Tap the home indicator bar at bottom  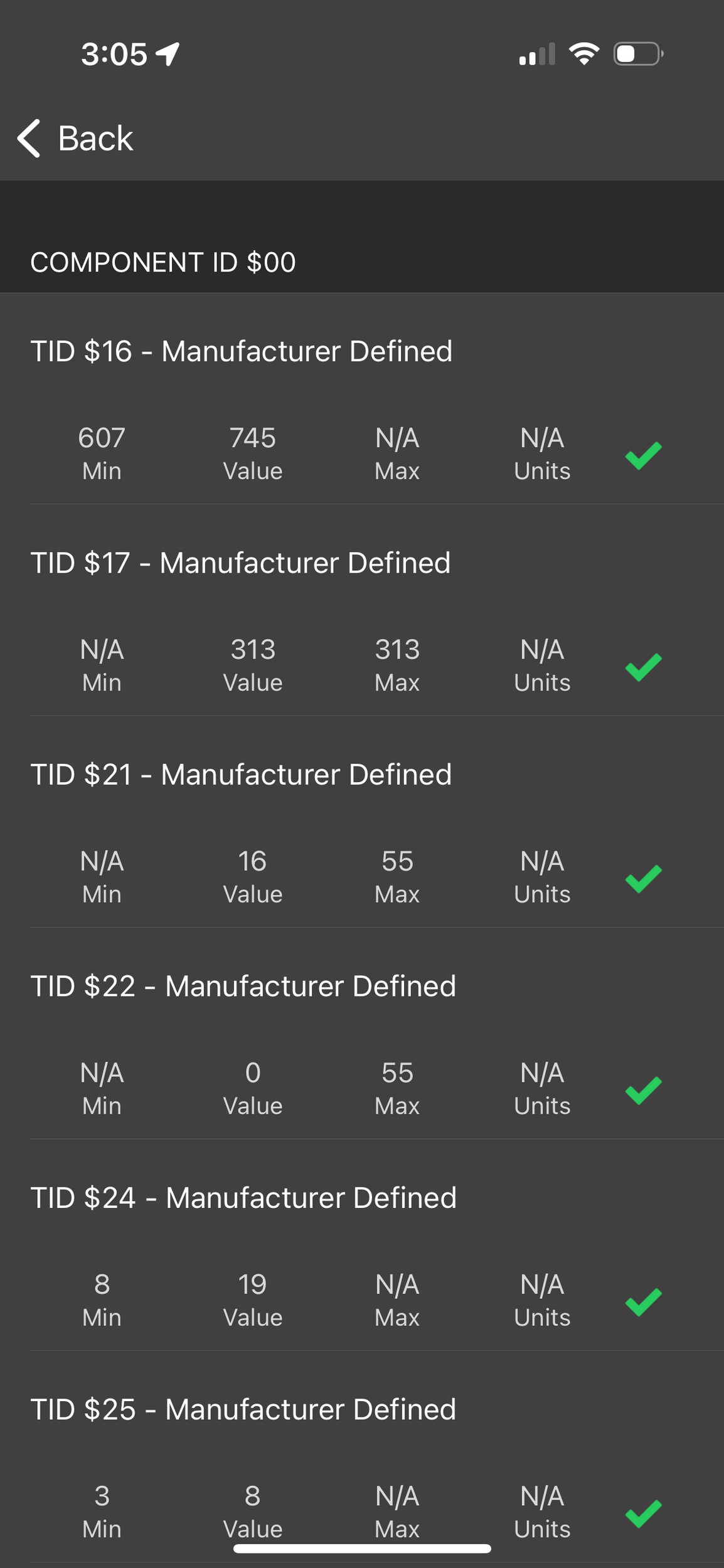(362, 1549)
